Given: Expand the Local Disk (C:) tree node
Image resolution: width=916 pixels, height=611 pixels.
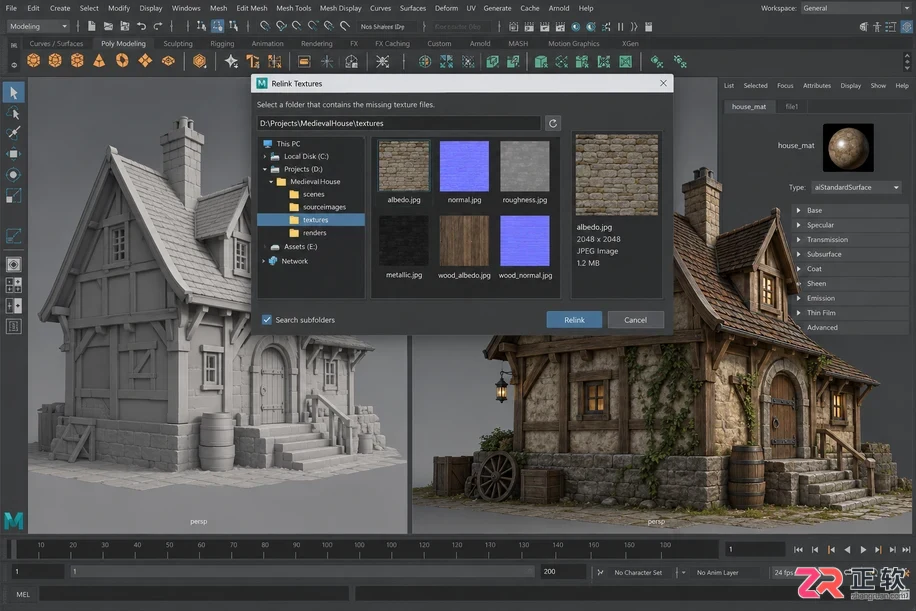Looking at the screenshot, I should (265, 157).
